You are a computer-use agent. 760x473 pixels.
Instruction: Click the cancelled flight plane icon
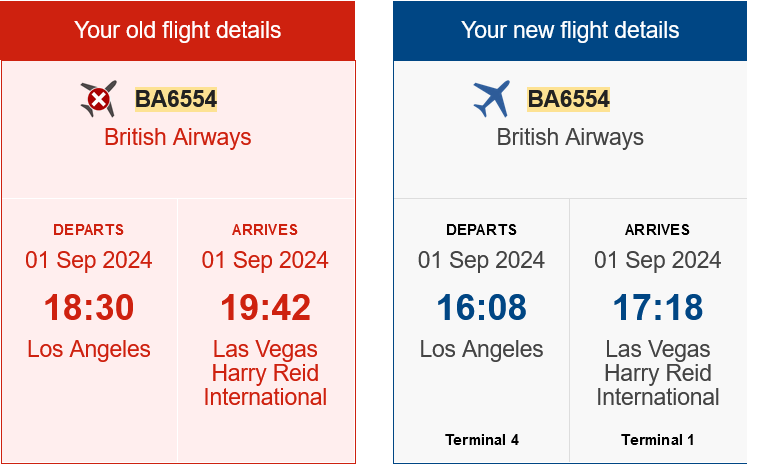[98, 99]
